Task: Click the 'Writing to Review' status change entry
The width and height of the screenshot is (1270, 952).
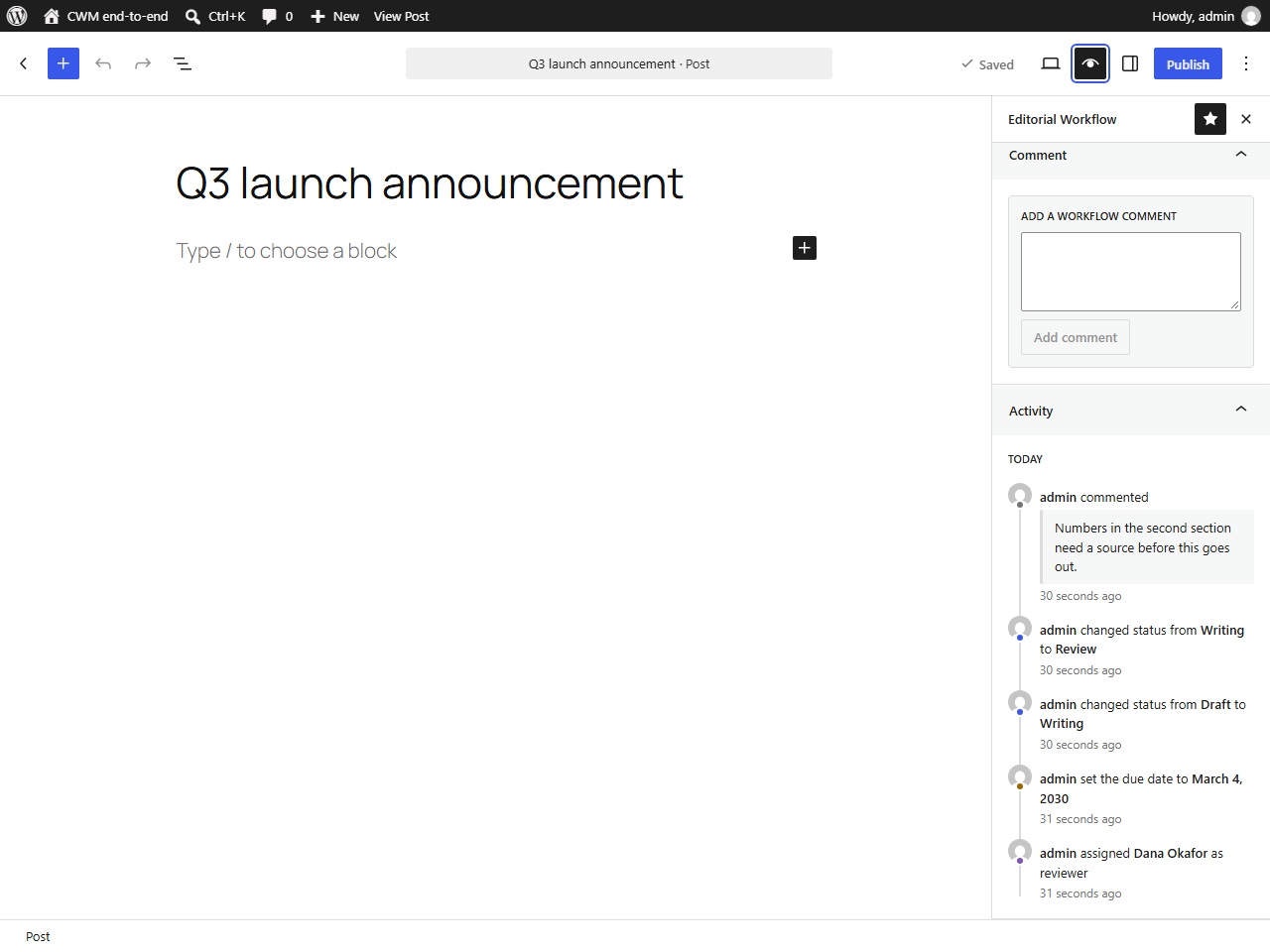Action: tap(1142, 640)
